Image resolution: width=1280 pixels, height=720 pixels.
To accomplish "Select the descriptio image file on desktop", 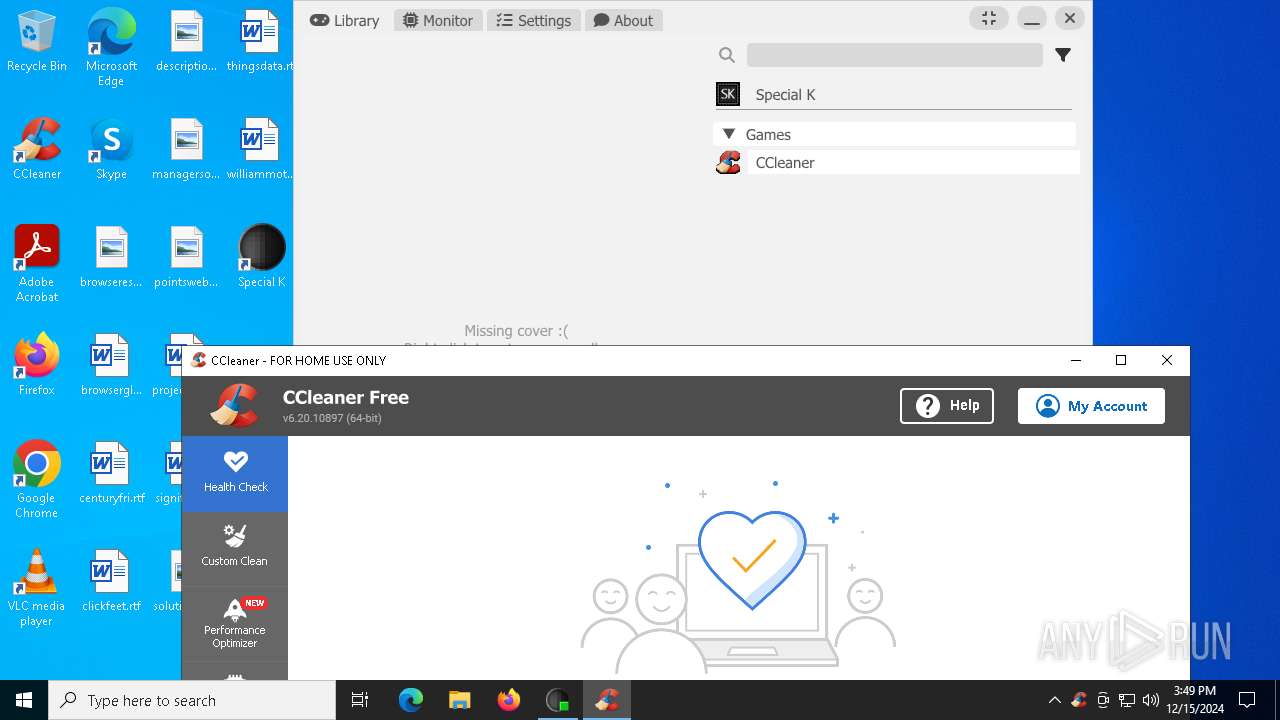I will 186,42.
